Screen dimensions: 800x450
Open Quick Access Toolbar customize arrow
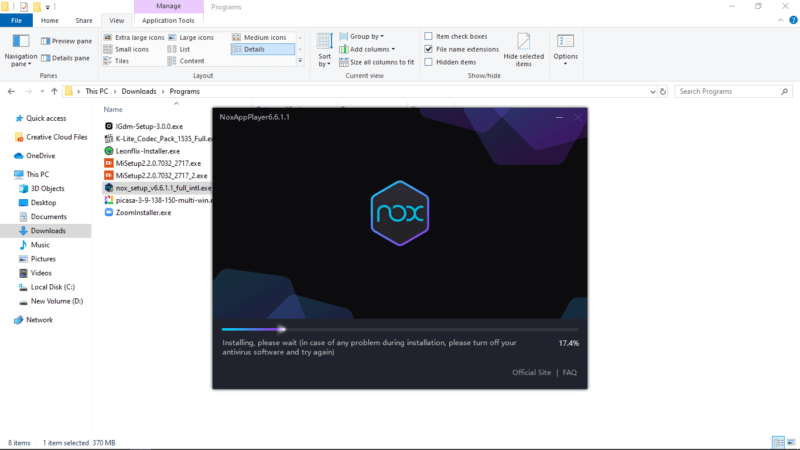click(x=47, y=7)
